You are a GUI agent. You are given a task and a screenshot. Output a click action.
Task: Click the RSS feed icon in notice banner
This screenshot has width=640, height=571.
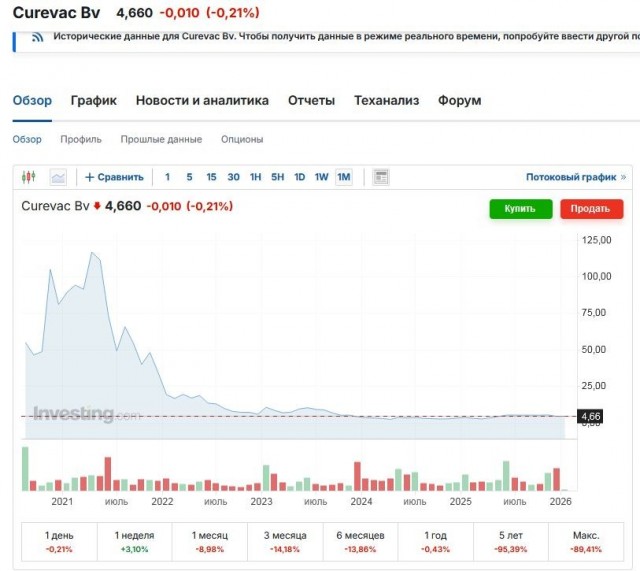point(38,37)
